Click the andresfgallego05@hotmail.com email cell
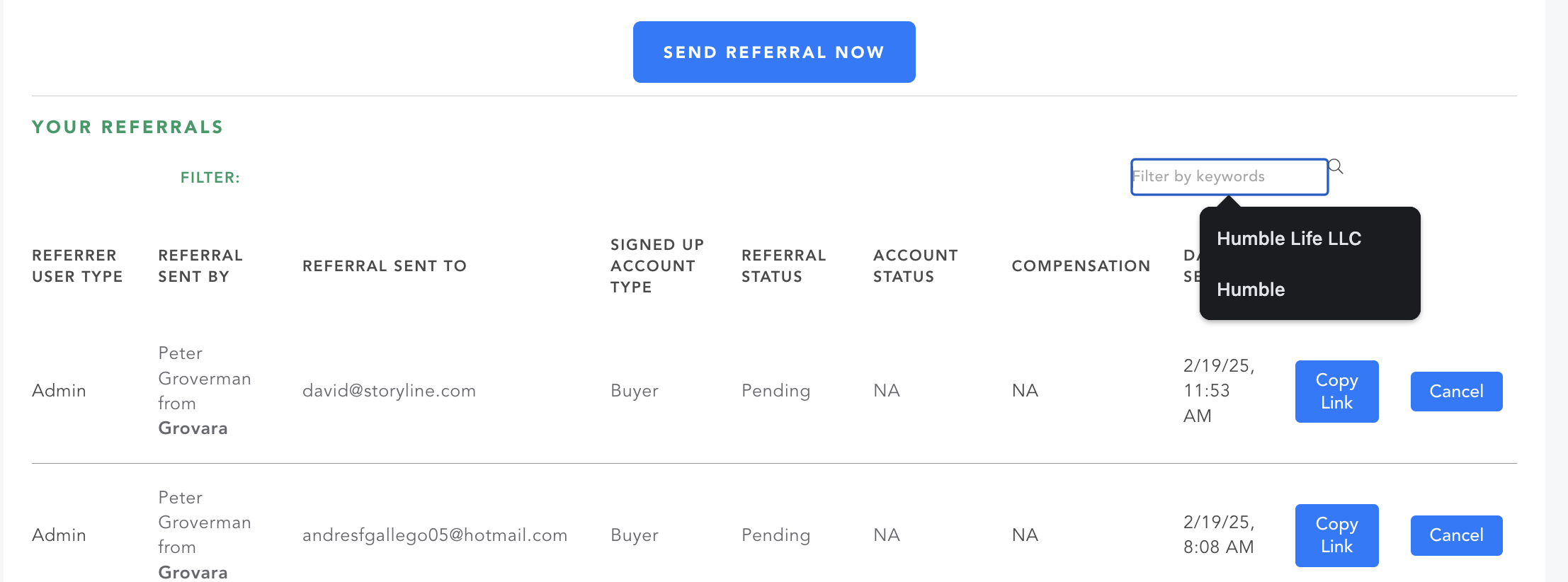 pyautogui.click(x=435, y=535)
